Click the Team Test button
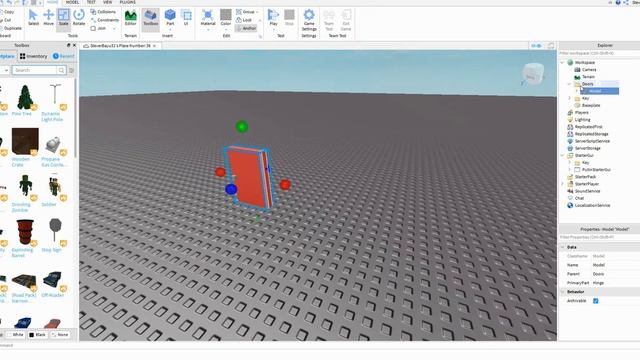 coord(329,20)
